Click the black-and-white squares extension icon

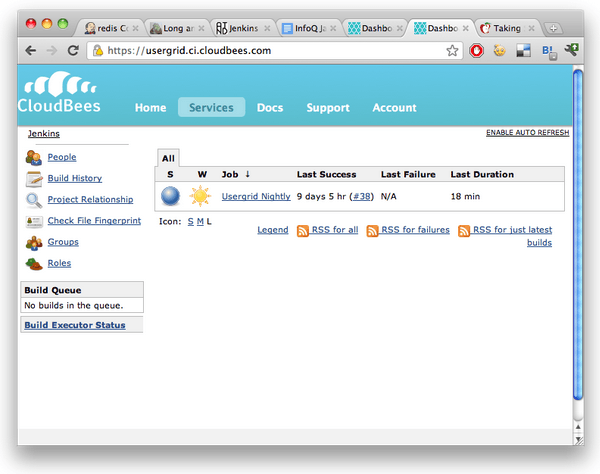(523, 50)
